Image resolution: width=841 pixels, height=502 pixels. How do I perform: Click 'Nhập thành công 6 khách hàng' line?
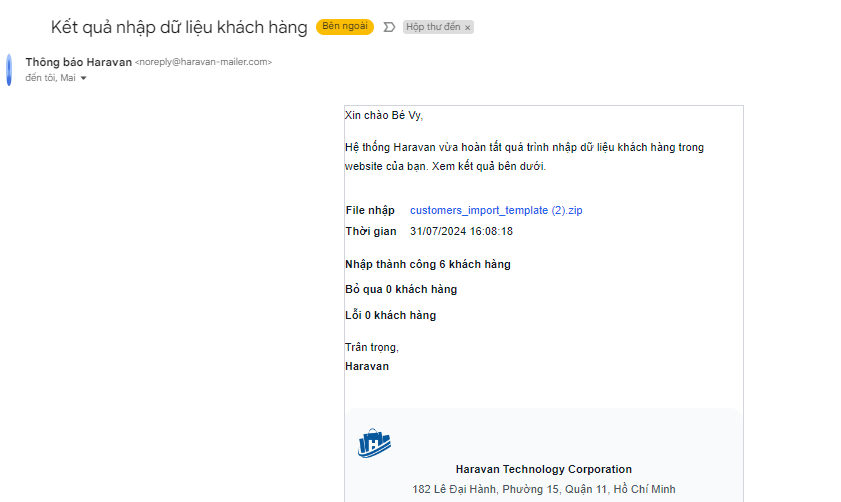pos(428,264)
